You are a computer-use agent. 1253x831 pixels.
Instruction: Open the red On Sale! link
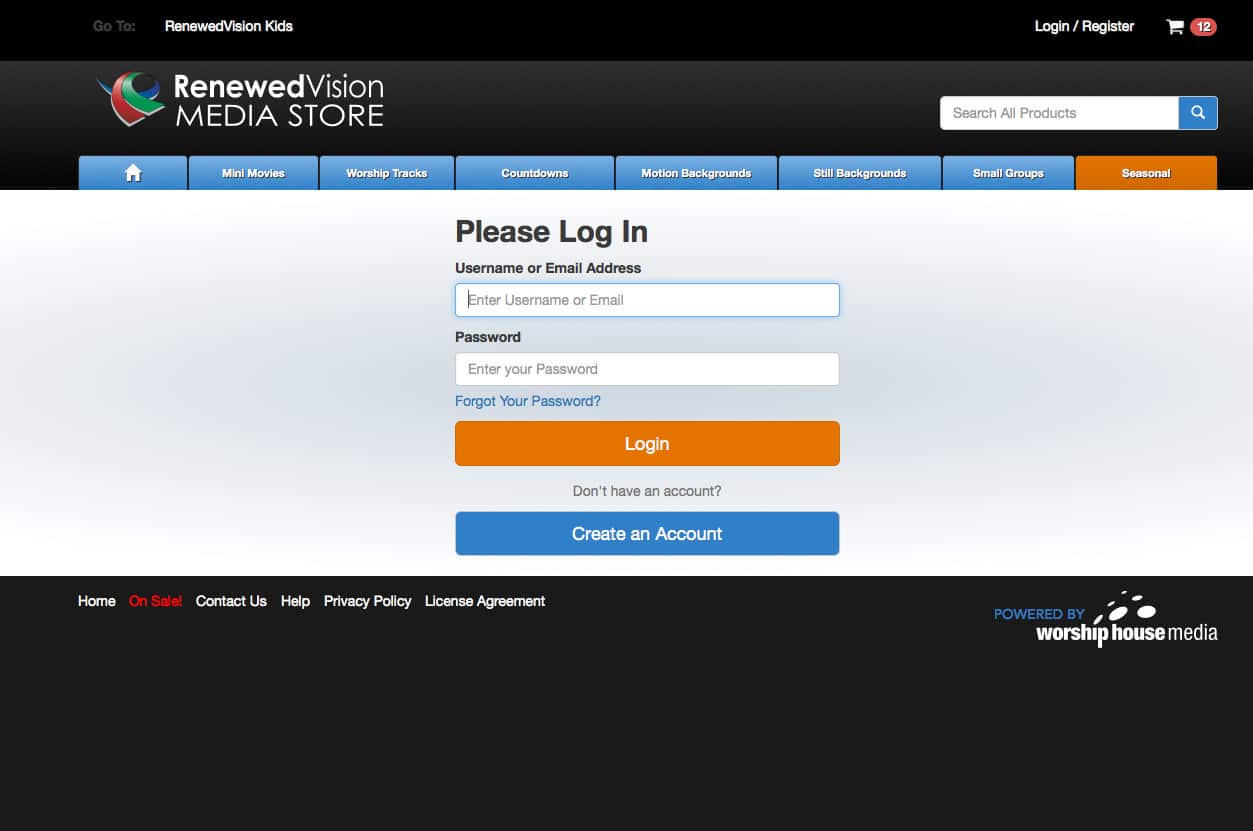click(156, 601)
